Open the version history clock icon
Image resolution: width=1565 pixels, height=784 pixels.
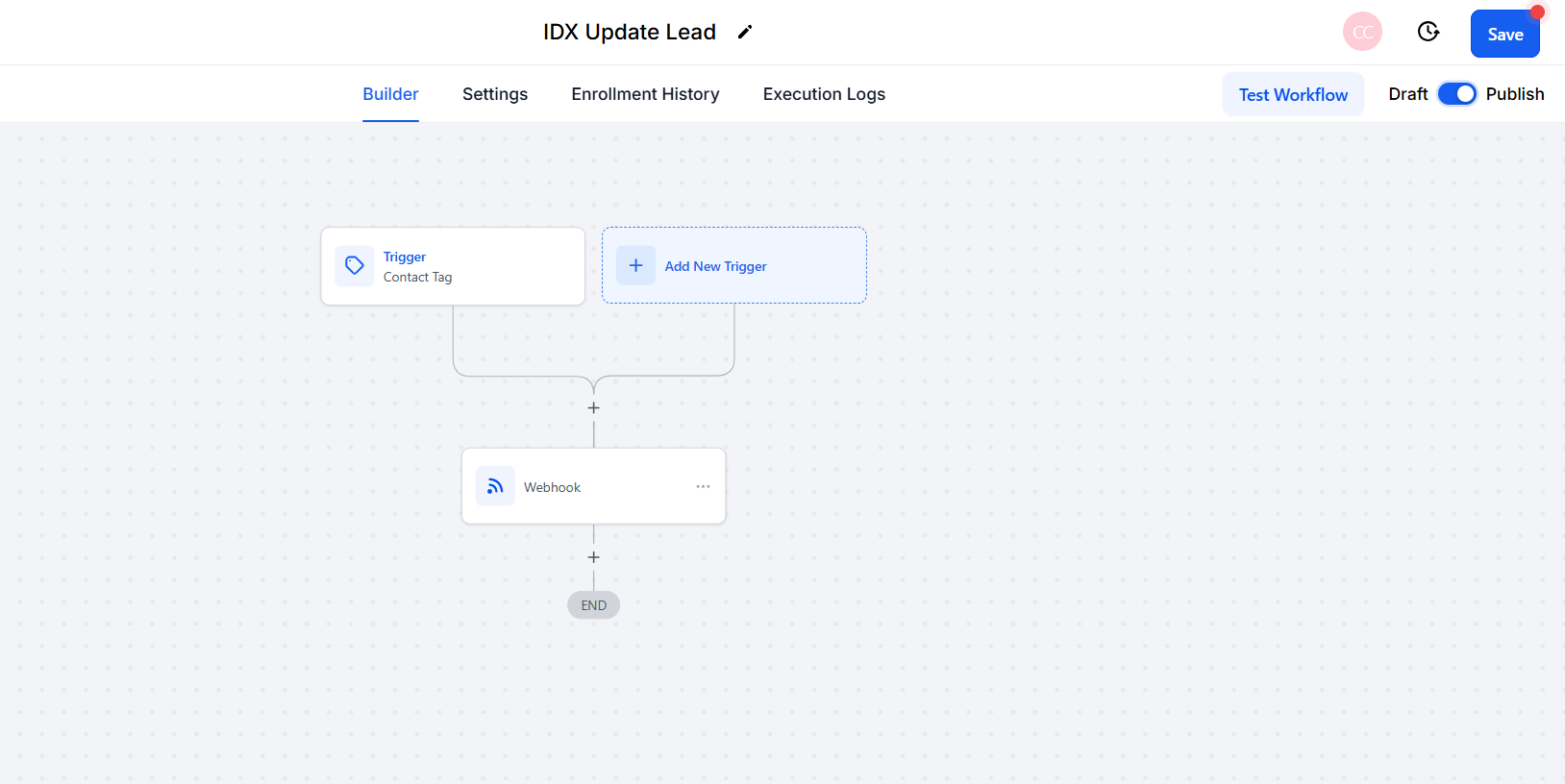1428,33
